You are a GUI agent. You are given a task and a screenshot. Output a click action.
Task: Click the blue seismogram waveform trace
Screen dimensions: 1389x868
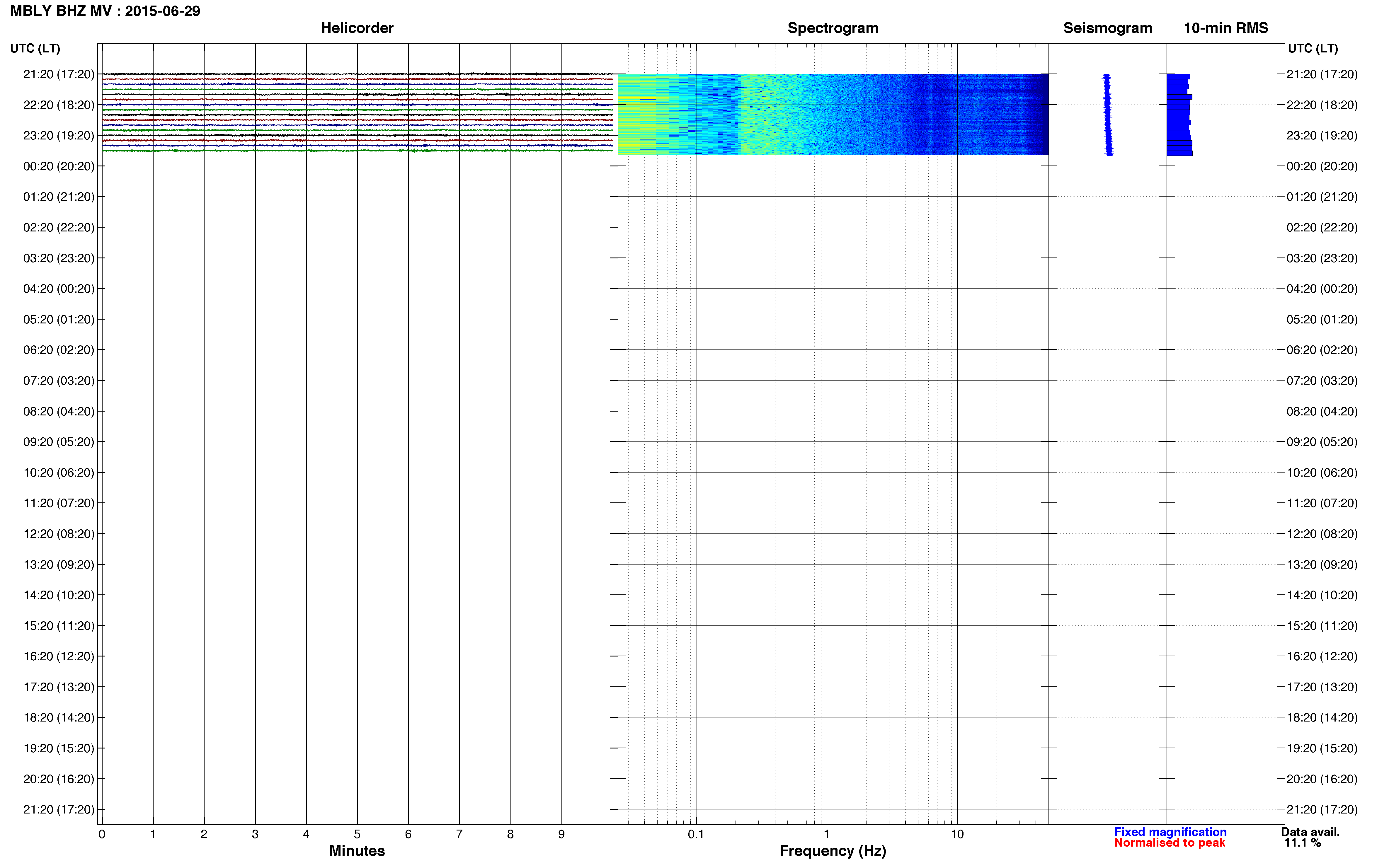click(1108, 114)
